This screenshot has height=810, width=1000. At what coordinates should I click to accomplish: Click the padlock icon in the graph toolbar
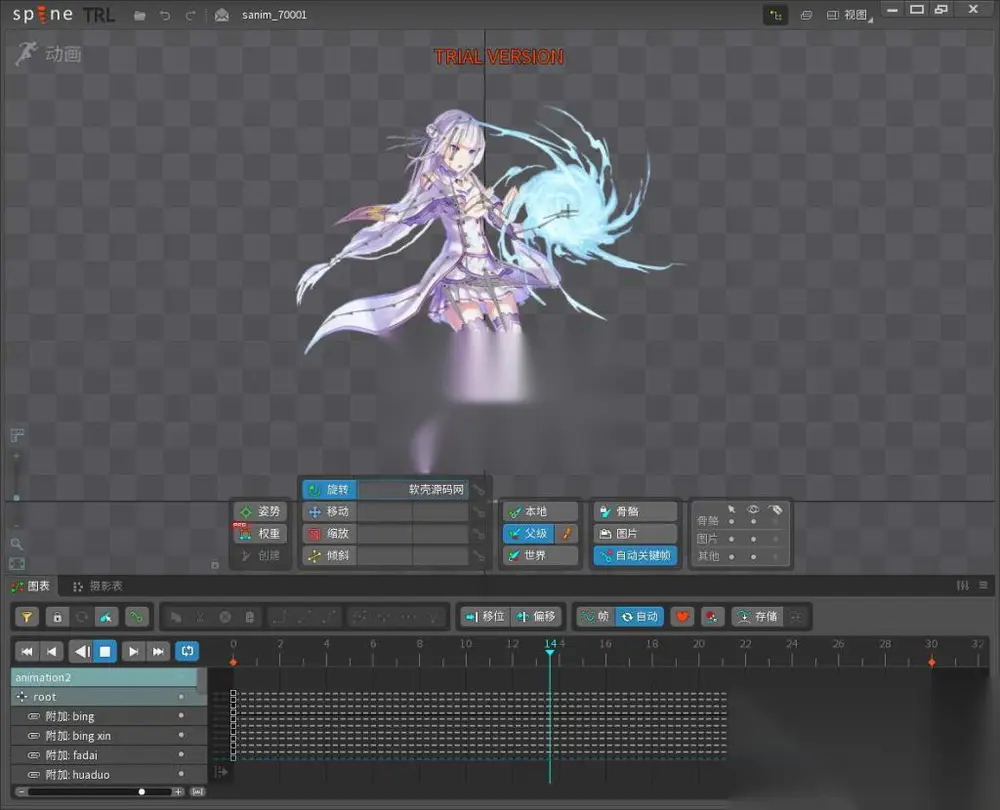[57, 617]
